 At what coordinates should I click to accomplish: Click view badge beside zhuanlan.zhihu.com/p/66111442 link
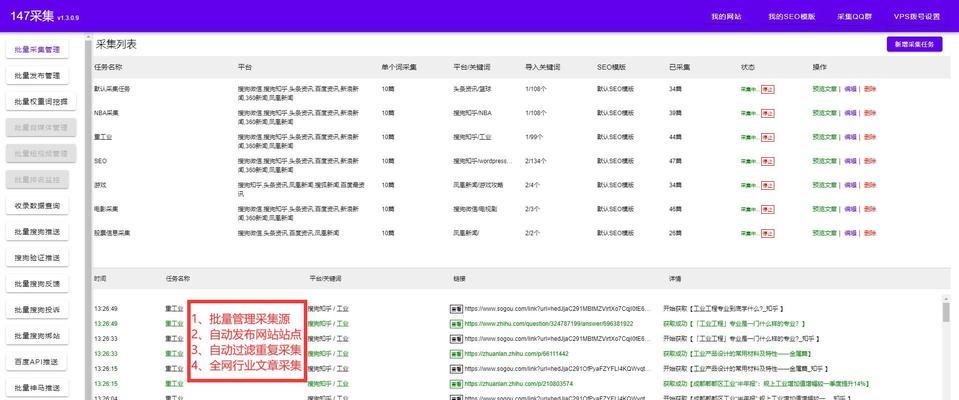456,354
